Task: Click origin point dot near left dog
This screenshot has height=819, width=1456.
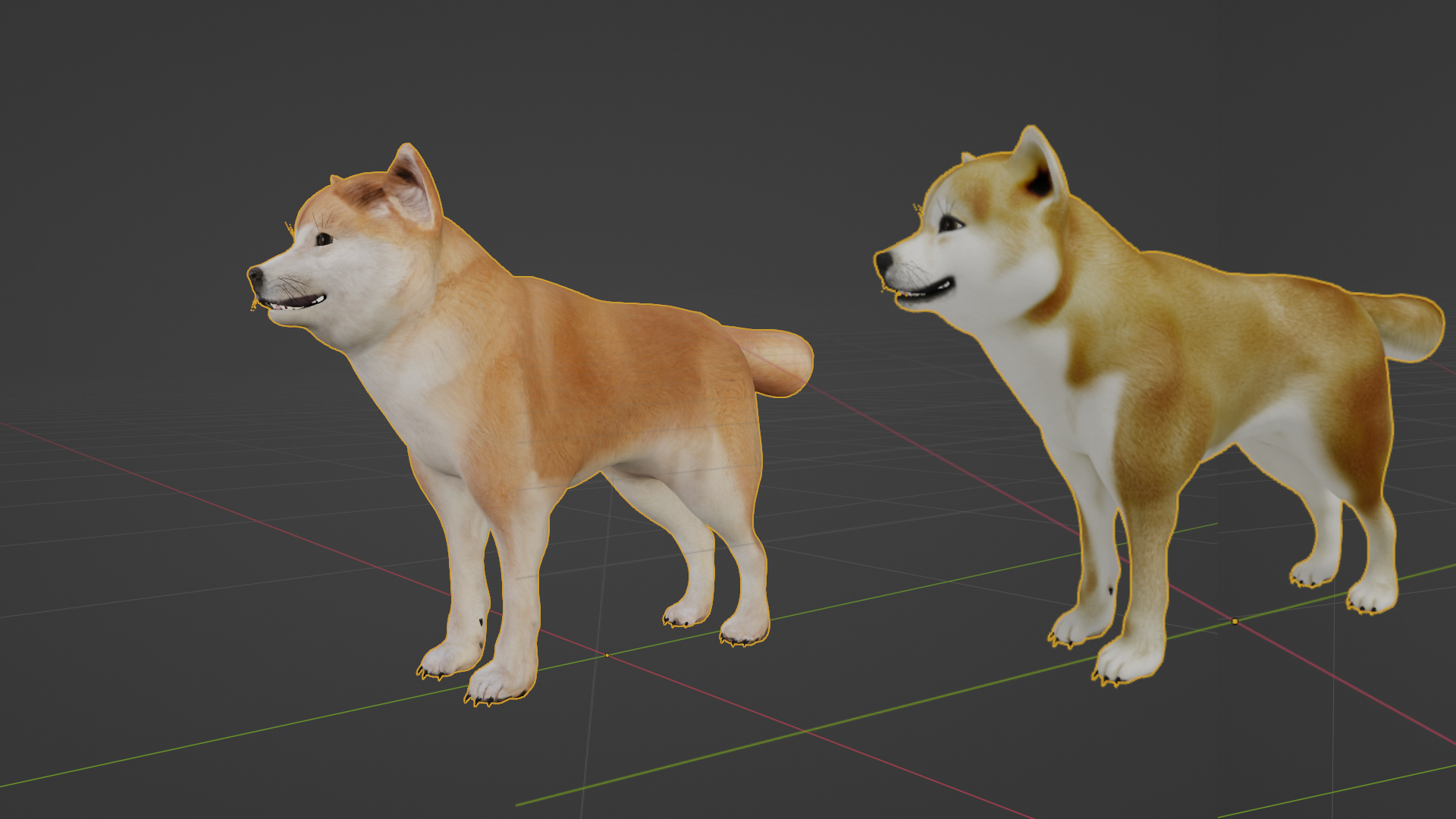Action: [x=607, y=655]
